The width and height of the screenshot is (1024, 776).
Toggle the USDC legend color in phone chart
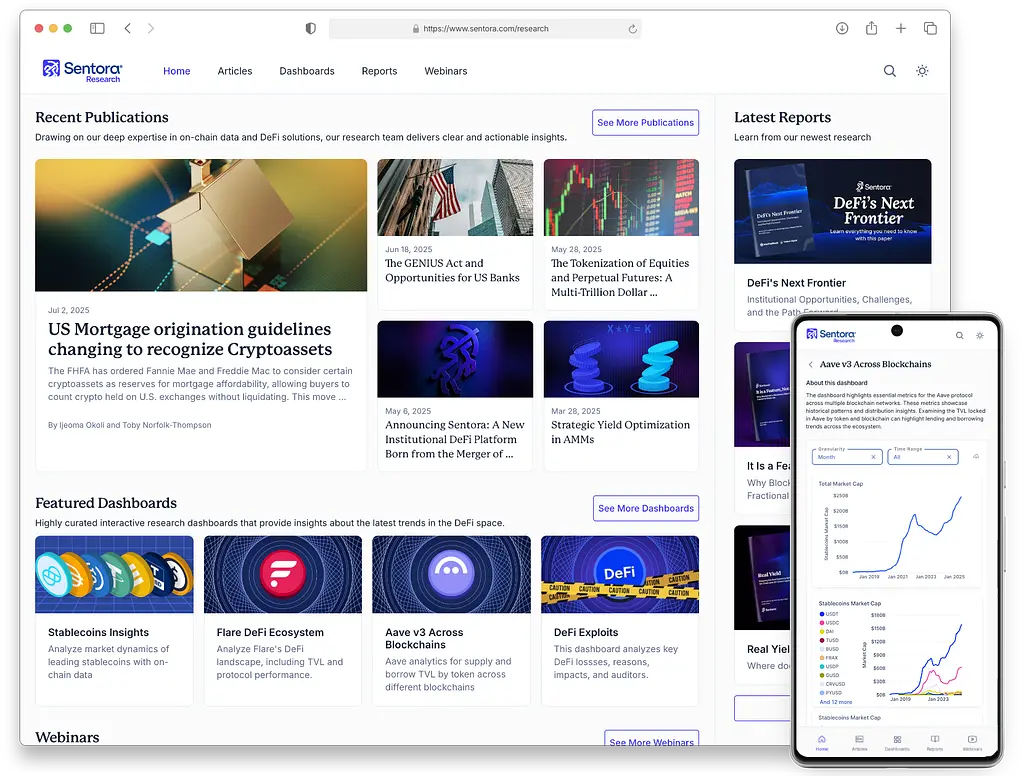(822, 622)
